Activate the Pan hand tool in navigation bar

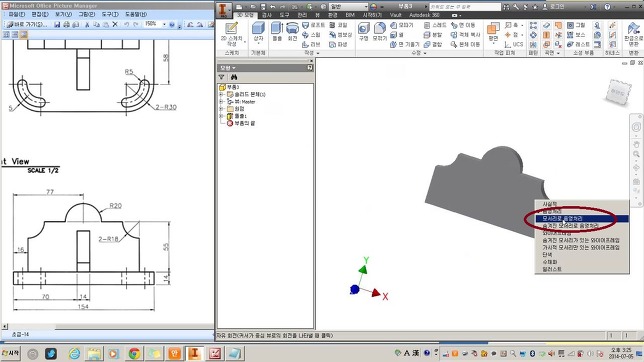pos(636,145)
